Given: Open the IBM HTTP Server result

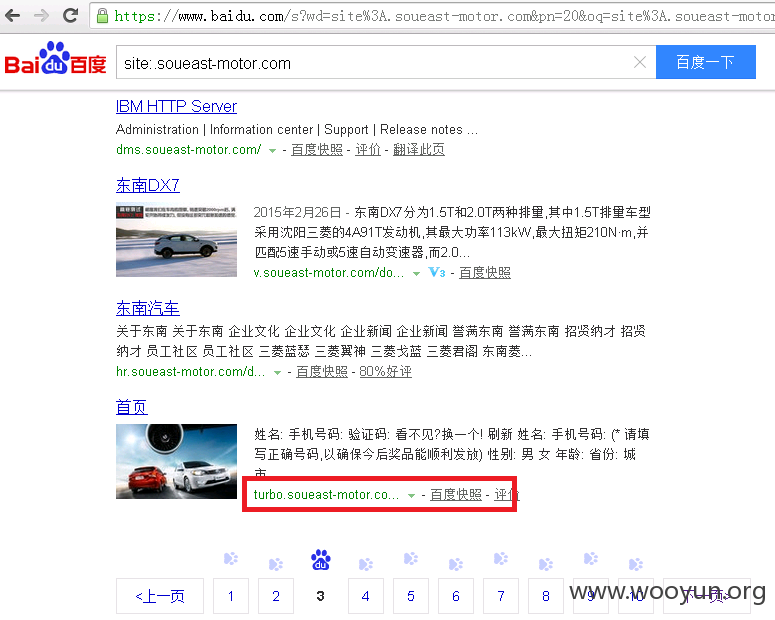Looking at the screenshot, I should pos(176,106).
